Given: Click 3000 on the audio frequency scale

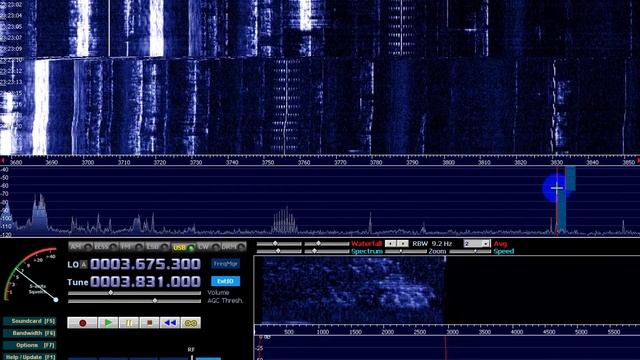Looking at the screenshot, I should pyautogui.click(x=452, y=332).
